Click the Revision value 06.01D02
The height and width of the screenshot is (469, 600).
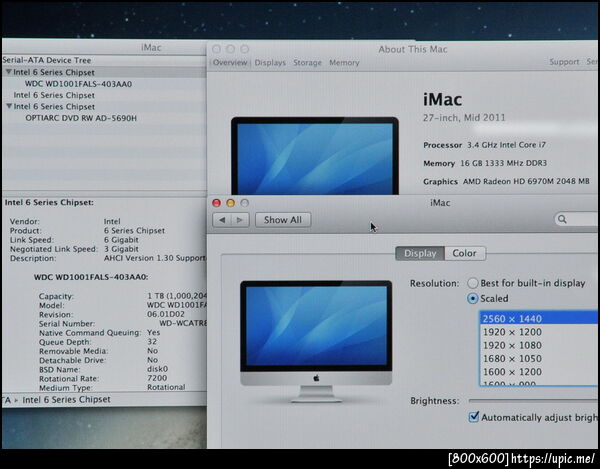click(x=166, y=314)
